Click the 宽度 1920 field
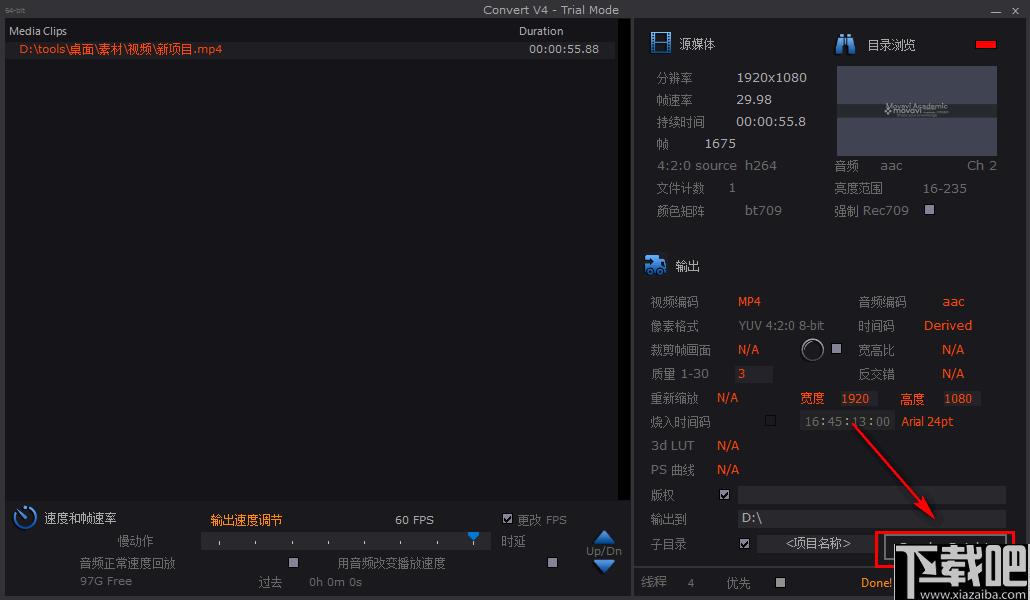The image size is (1030, 600). 859,398
